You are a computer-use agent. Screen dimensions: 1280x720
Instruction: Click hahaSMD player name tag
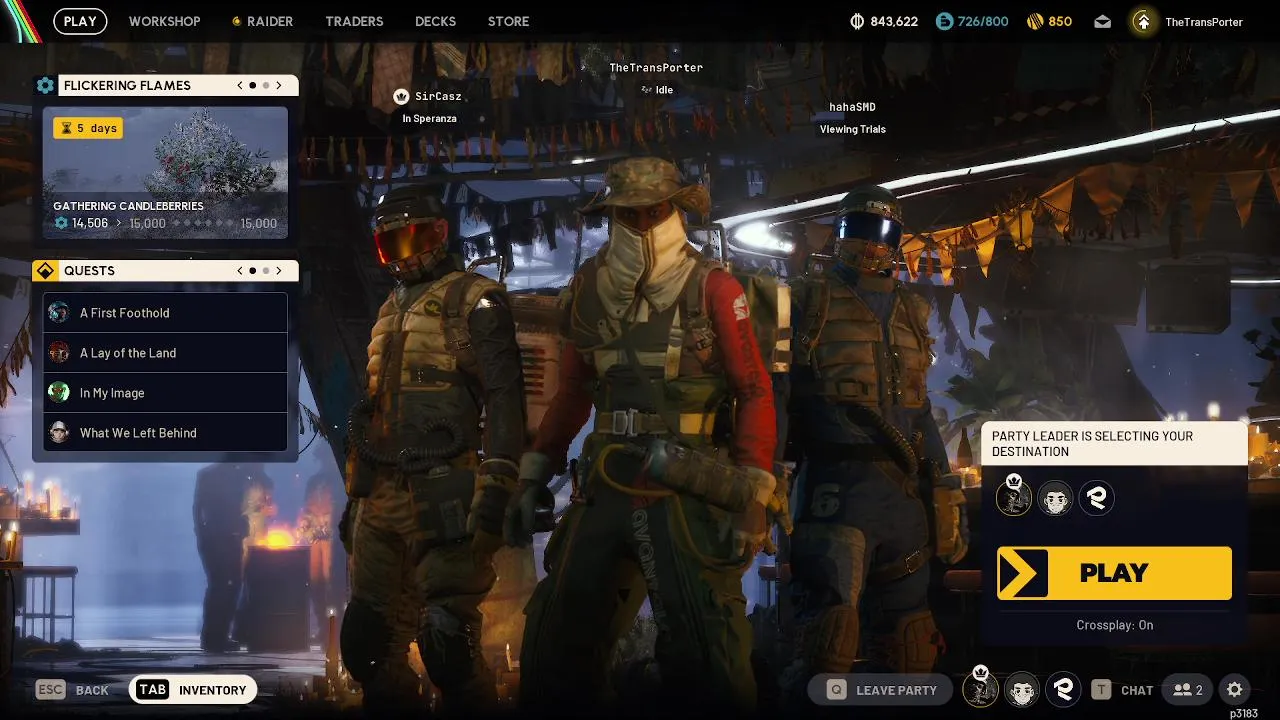[x=852, y=107]
